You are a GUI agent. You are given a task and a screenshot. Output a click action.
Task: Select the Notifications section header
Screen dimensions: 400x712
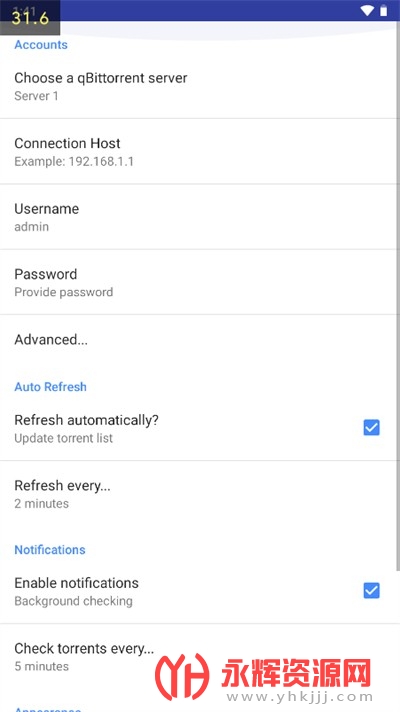click(x=50, y=550)
